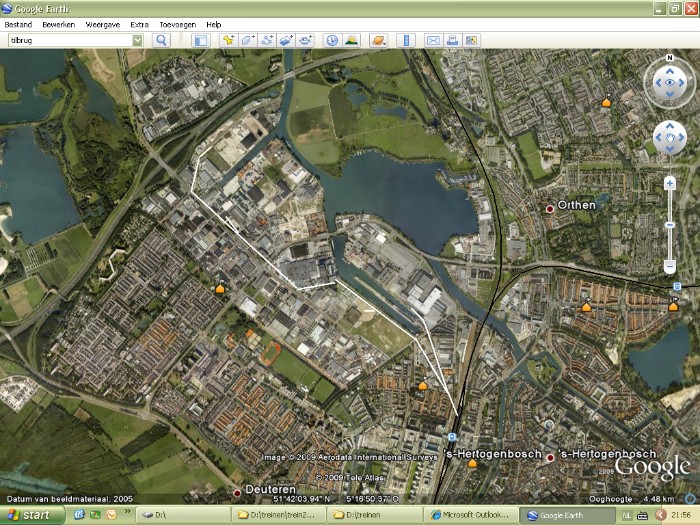Click the search magnifier button
This screenshot has height=525, width=700.
click(161, 40)
